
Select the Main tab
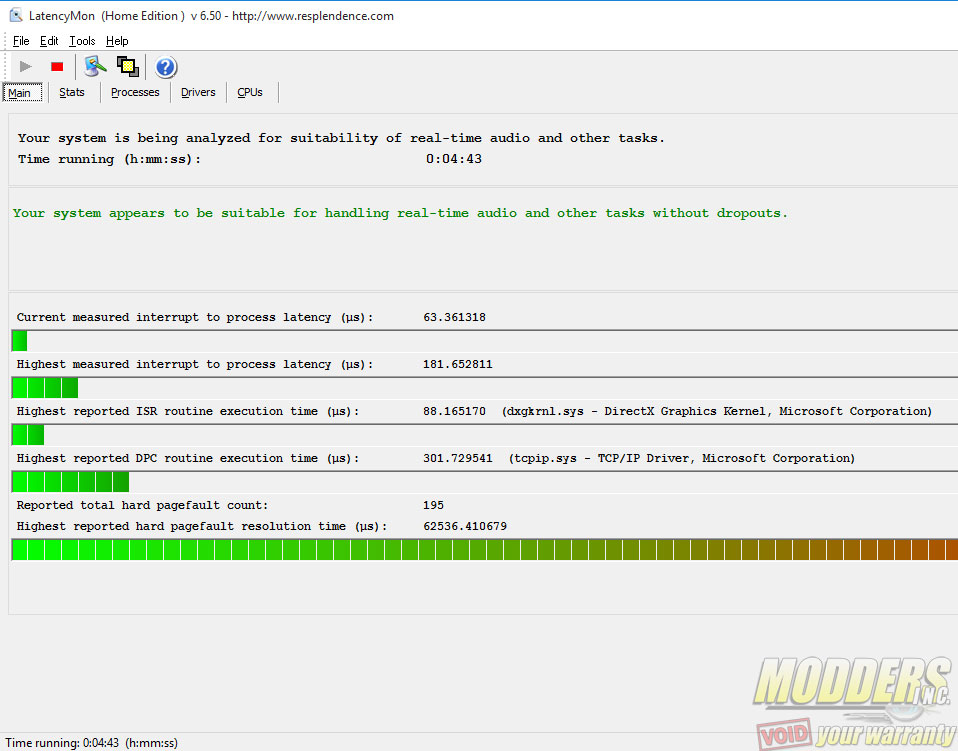(23, 93)
